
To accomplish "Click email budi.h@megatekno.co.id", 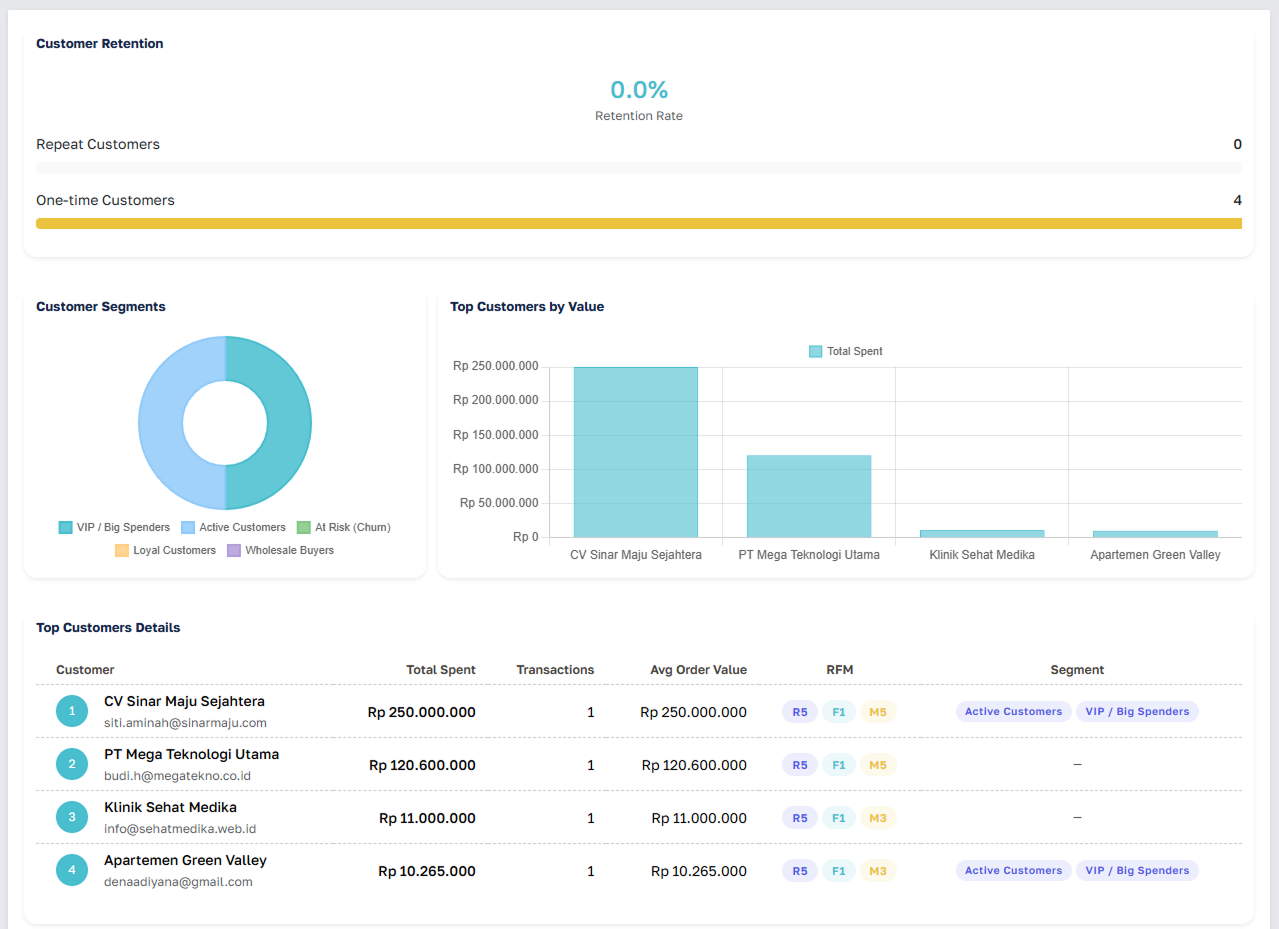I will click(177, 776).
